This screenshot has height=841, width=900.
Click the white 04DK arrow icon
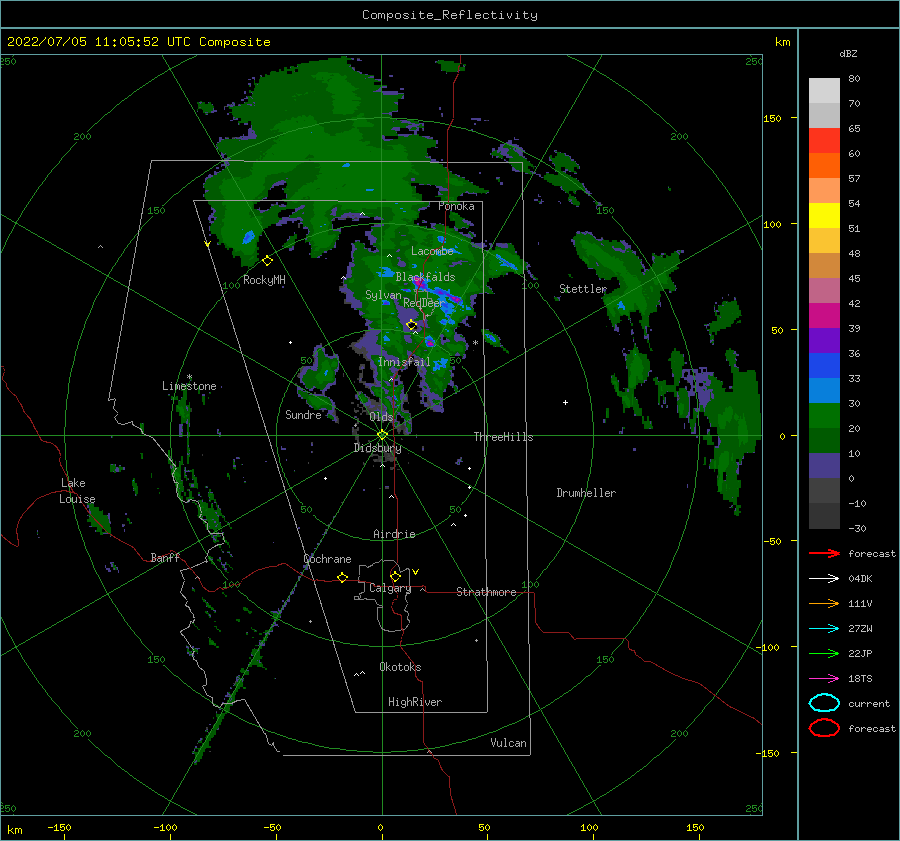coord(824,578)
